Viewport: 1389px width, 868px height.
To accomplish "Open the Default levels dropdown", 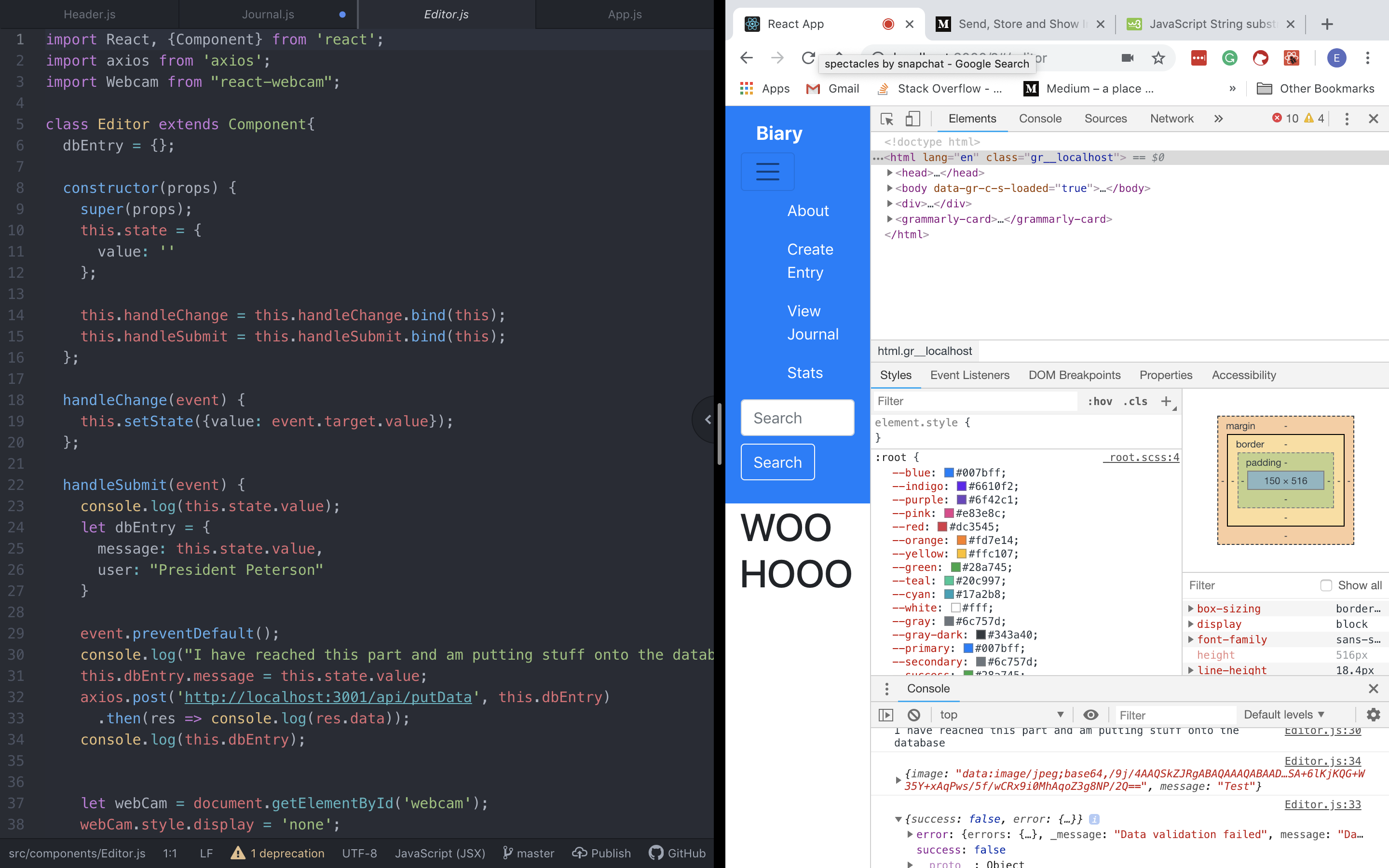I will [x=1283, y=715].
